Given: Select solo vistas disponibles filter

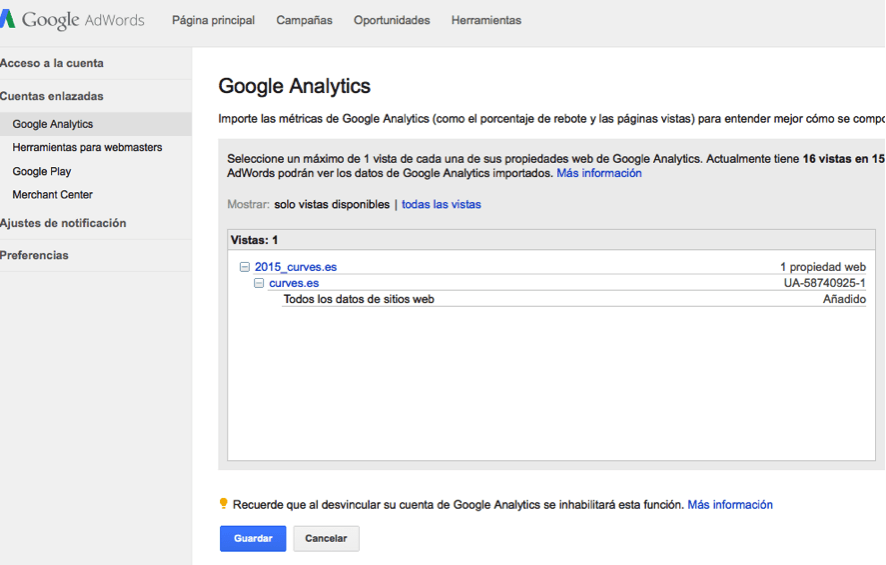Looking at the screenshot, I should click(332, 205).
